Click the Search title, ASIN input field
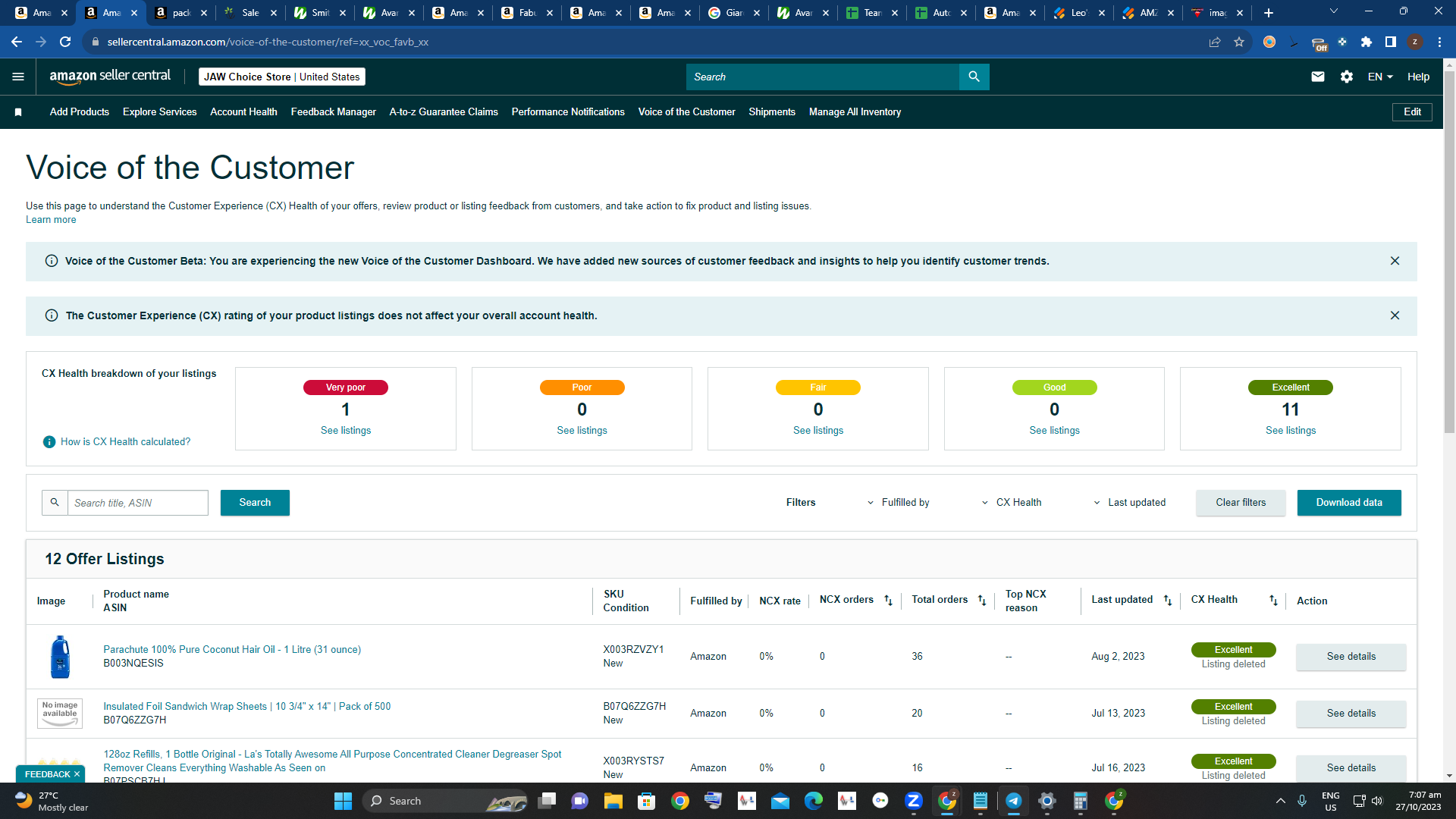Image resolution: width=1456 pixels, height=819 pixels. (x=138, y=503)
